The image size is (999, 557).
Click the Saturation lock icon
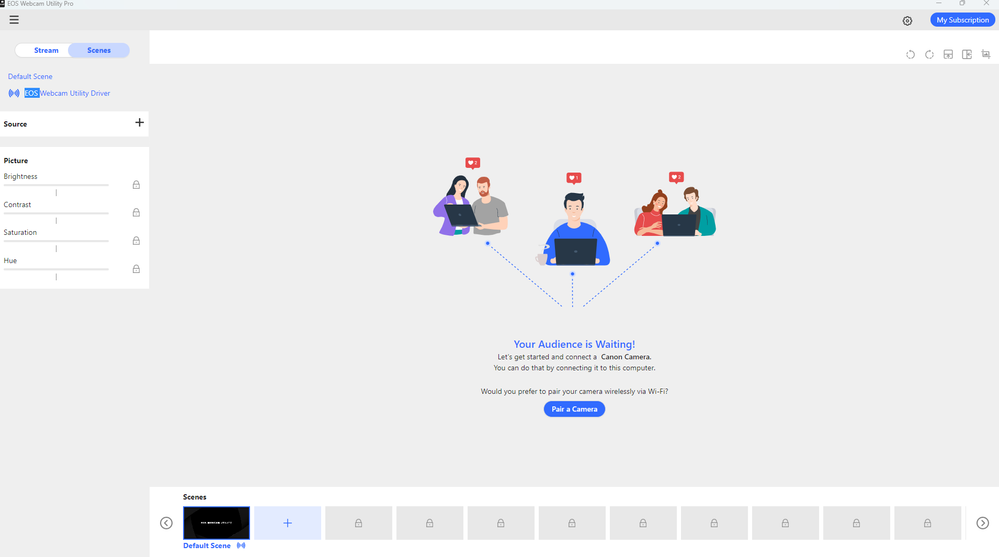tap(136, 241)
